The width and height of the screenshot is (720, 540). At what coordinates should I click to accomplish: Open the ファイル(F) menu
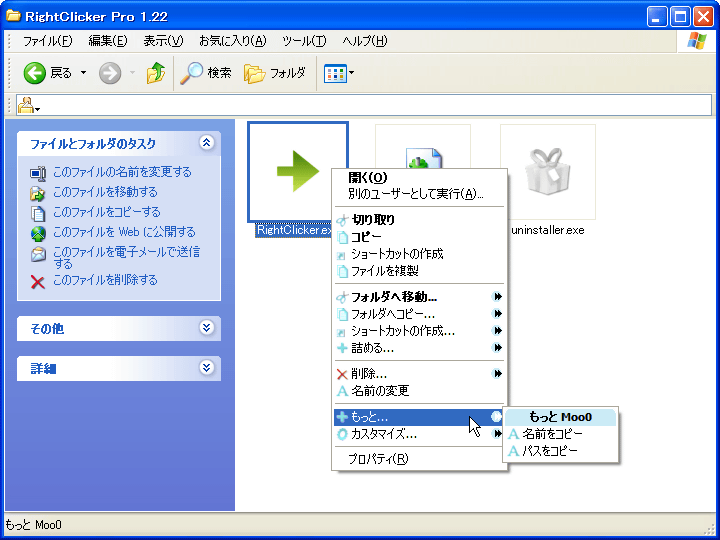coord(48,41)
